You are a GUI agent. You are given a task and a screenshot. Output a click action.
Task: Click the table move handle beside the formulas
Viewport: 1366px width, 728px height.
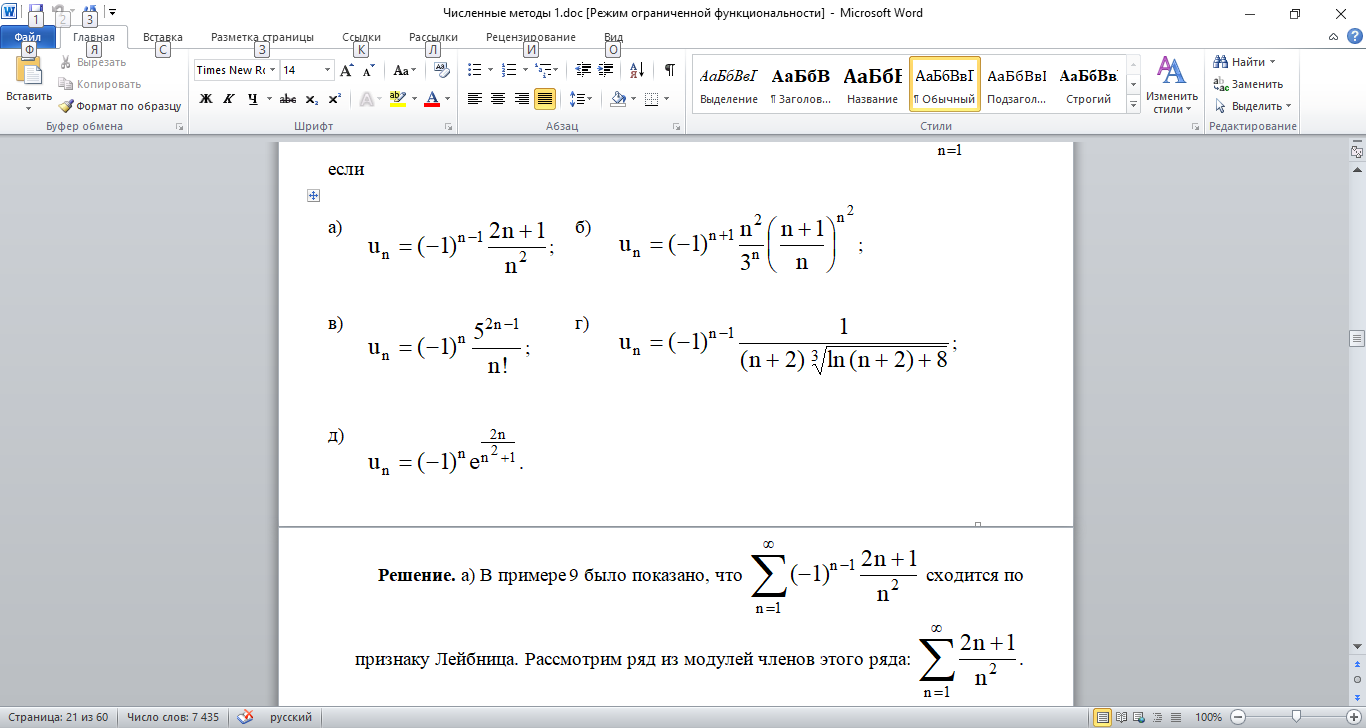313,196
